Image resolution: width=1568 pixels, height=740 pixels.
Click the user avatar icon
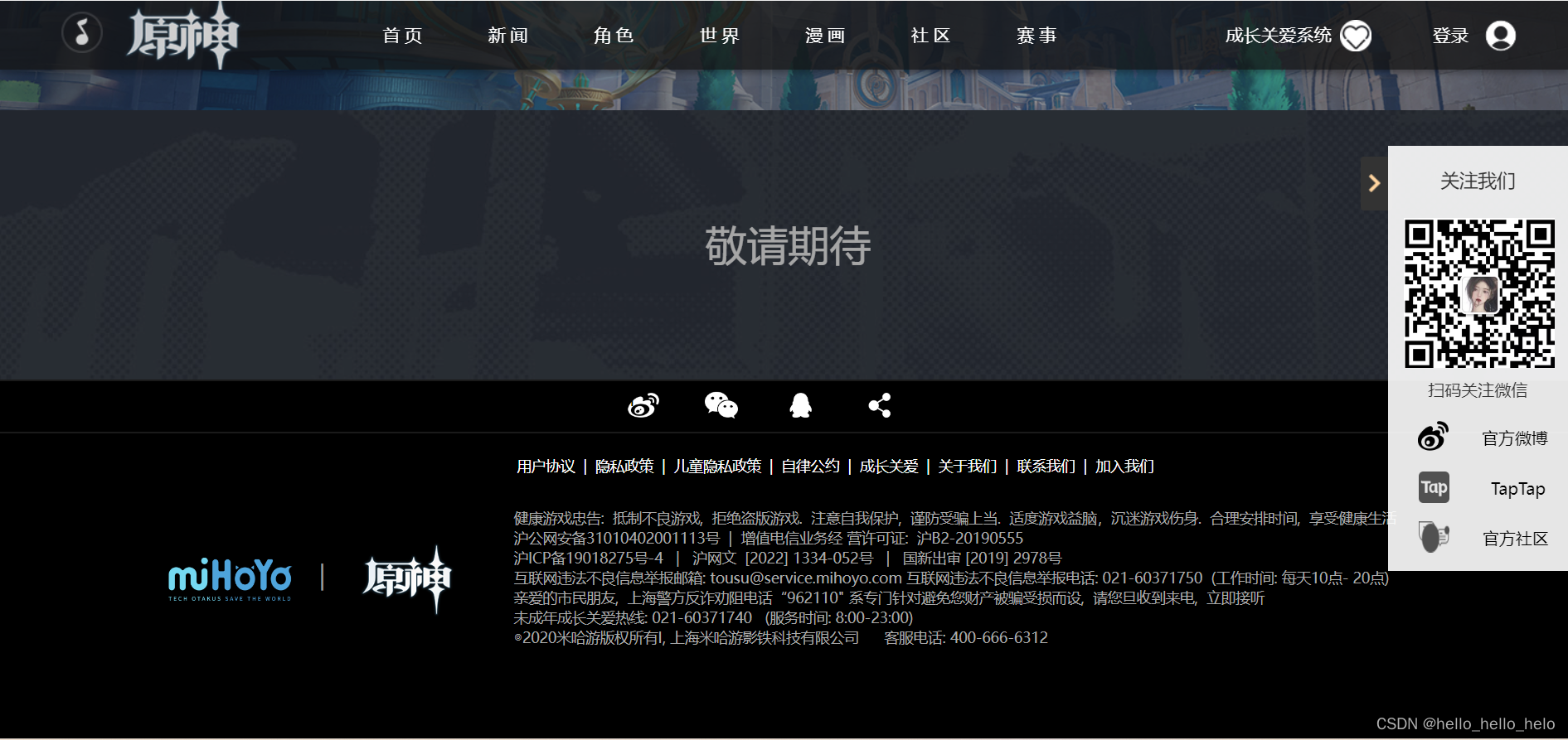click(1500, 36)
